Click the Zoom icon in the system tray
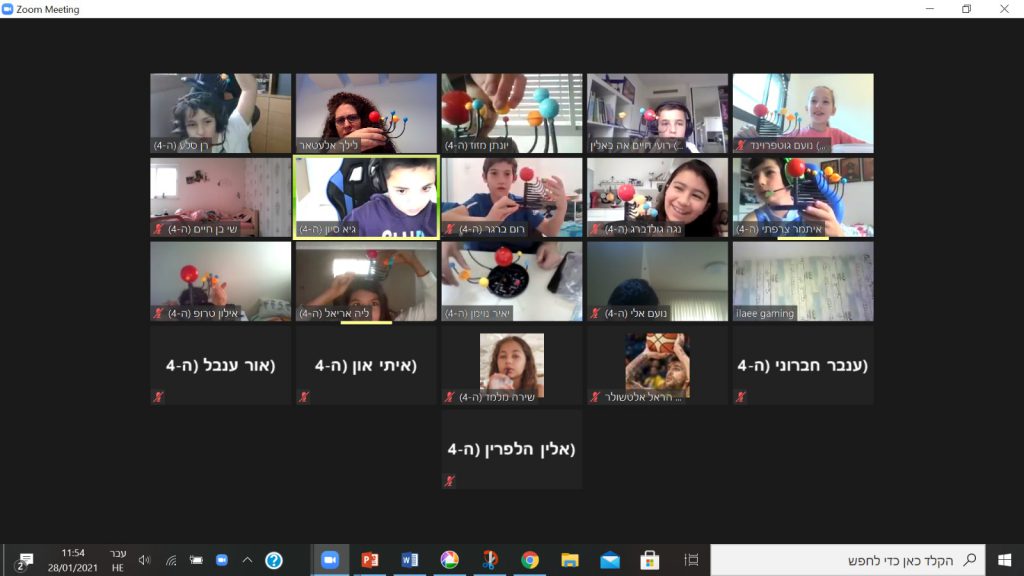The height and width of the screenshot is (576, 1024). click(222, 560)
